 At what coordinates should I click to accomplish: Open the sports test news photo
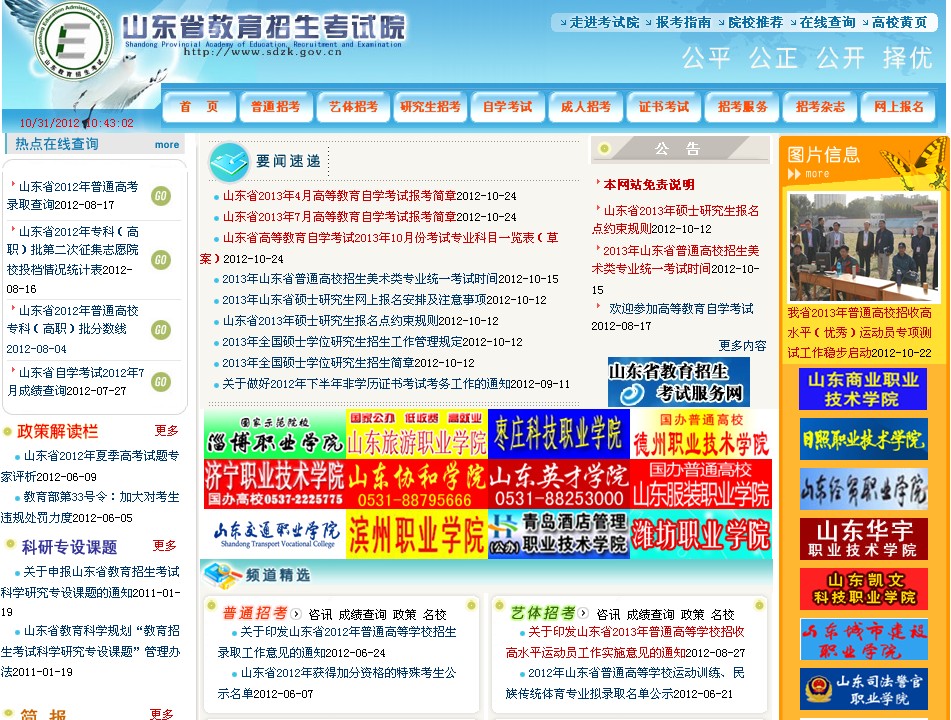pyautogui.click(x=863, y=248)
